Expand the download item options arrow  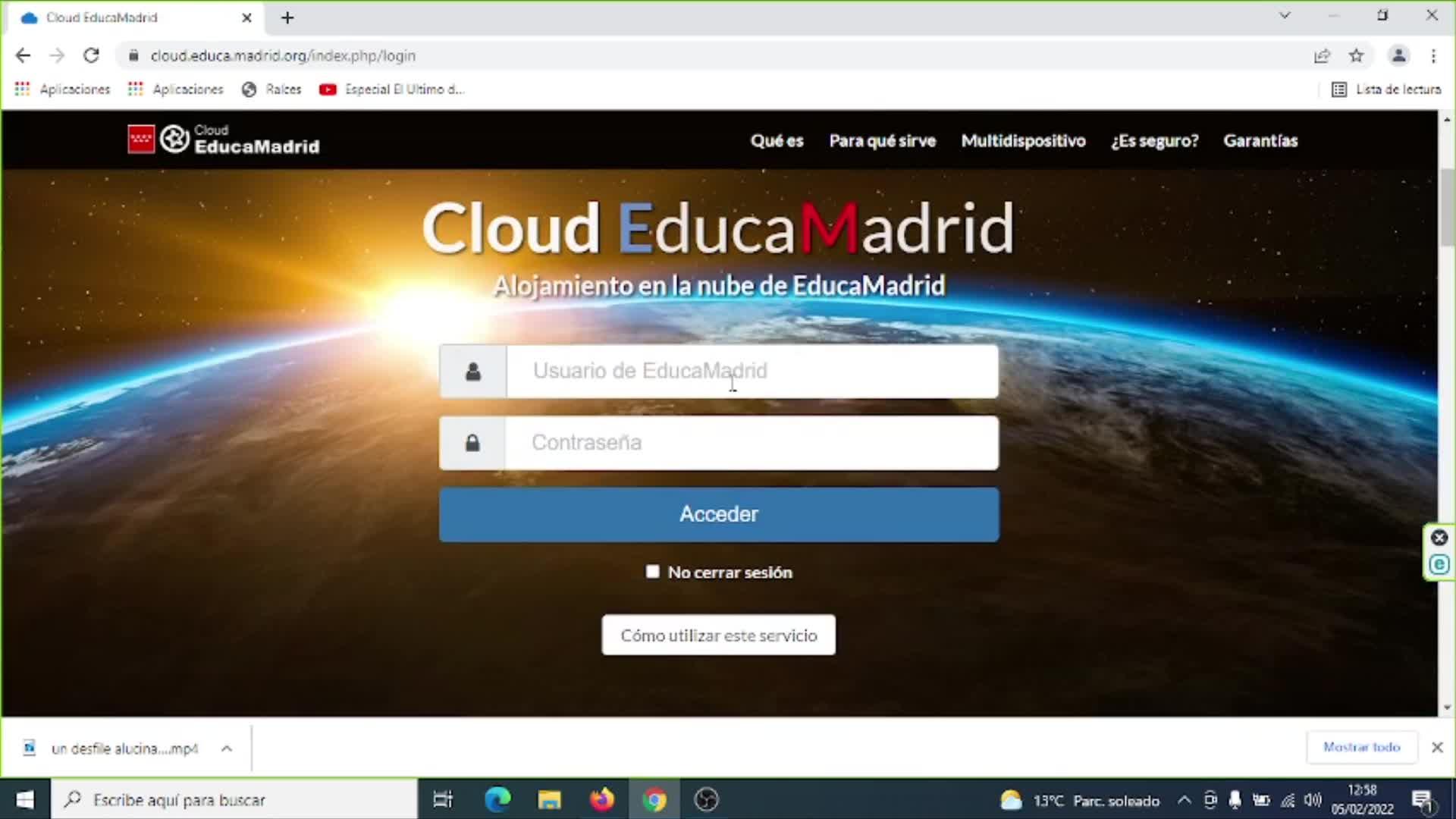(227, 748)
